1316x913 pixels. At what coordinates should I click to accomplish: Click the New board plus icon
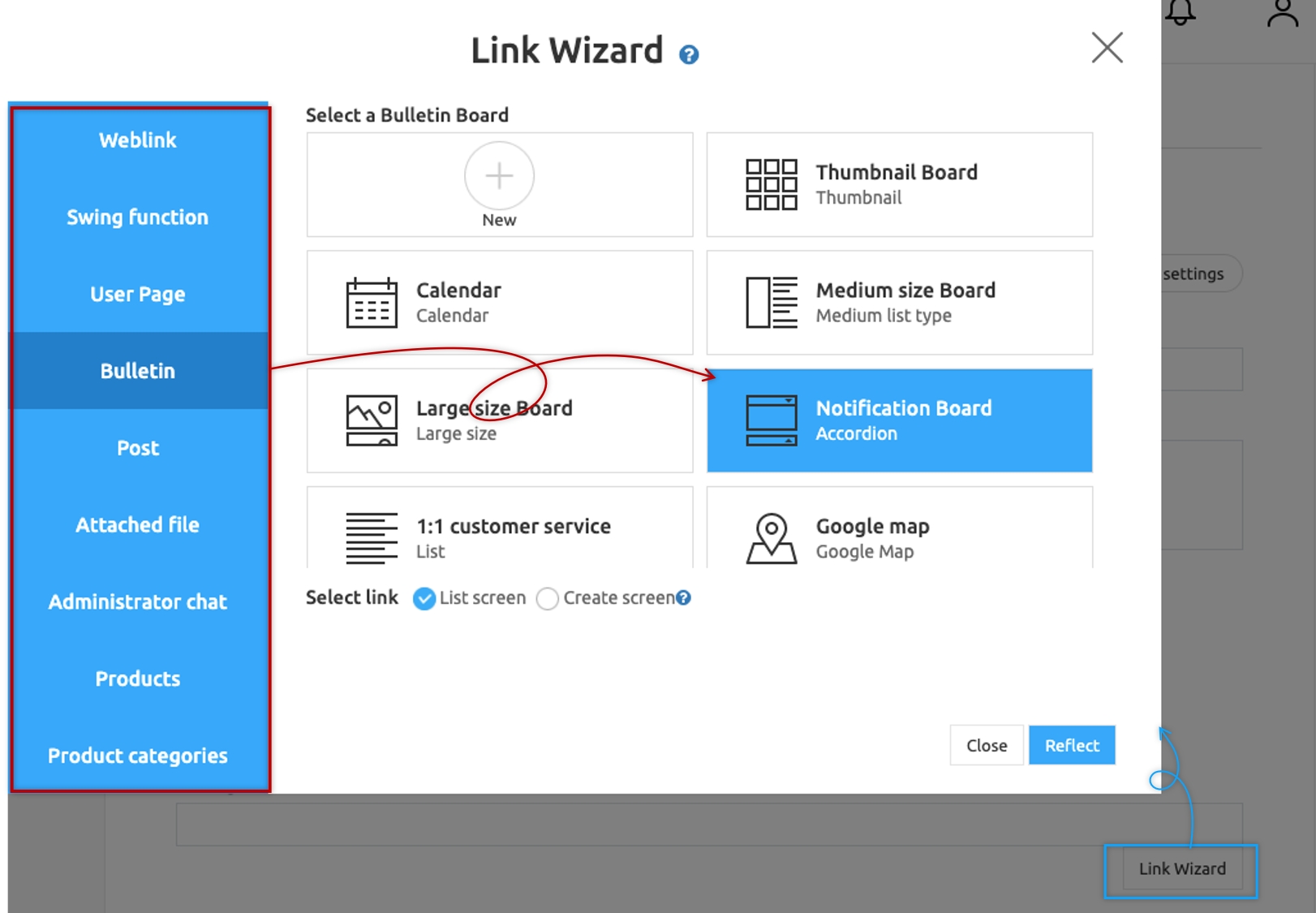pos(499,176)
